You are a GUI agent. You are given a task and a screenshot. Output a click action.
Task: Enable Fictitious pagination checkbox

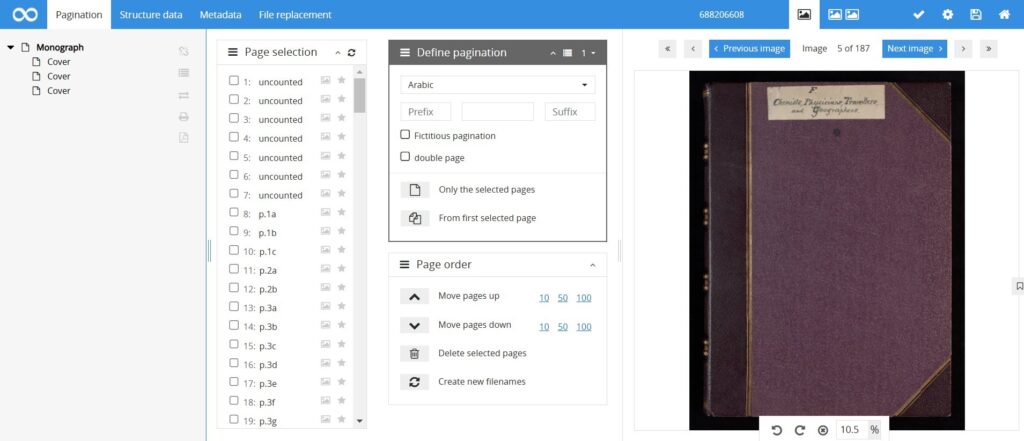click(x=405, y=135)
